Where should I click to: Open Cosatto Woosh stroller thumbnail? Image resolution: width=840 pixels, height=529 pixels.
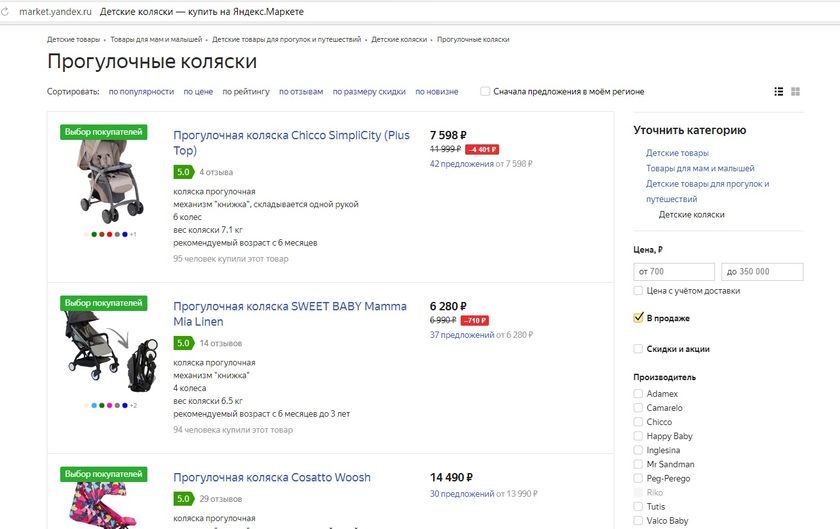(x=102, y=505)
